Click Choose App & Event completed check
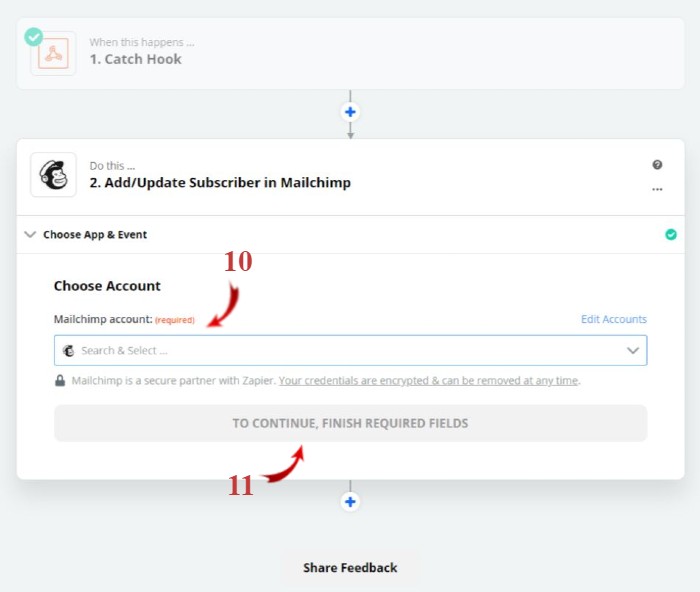Screen dimensions: 700x592 (x=671, y=234)
